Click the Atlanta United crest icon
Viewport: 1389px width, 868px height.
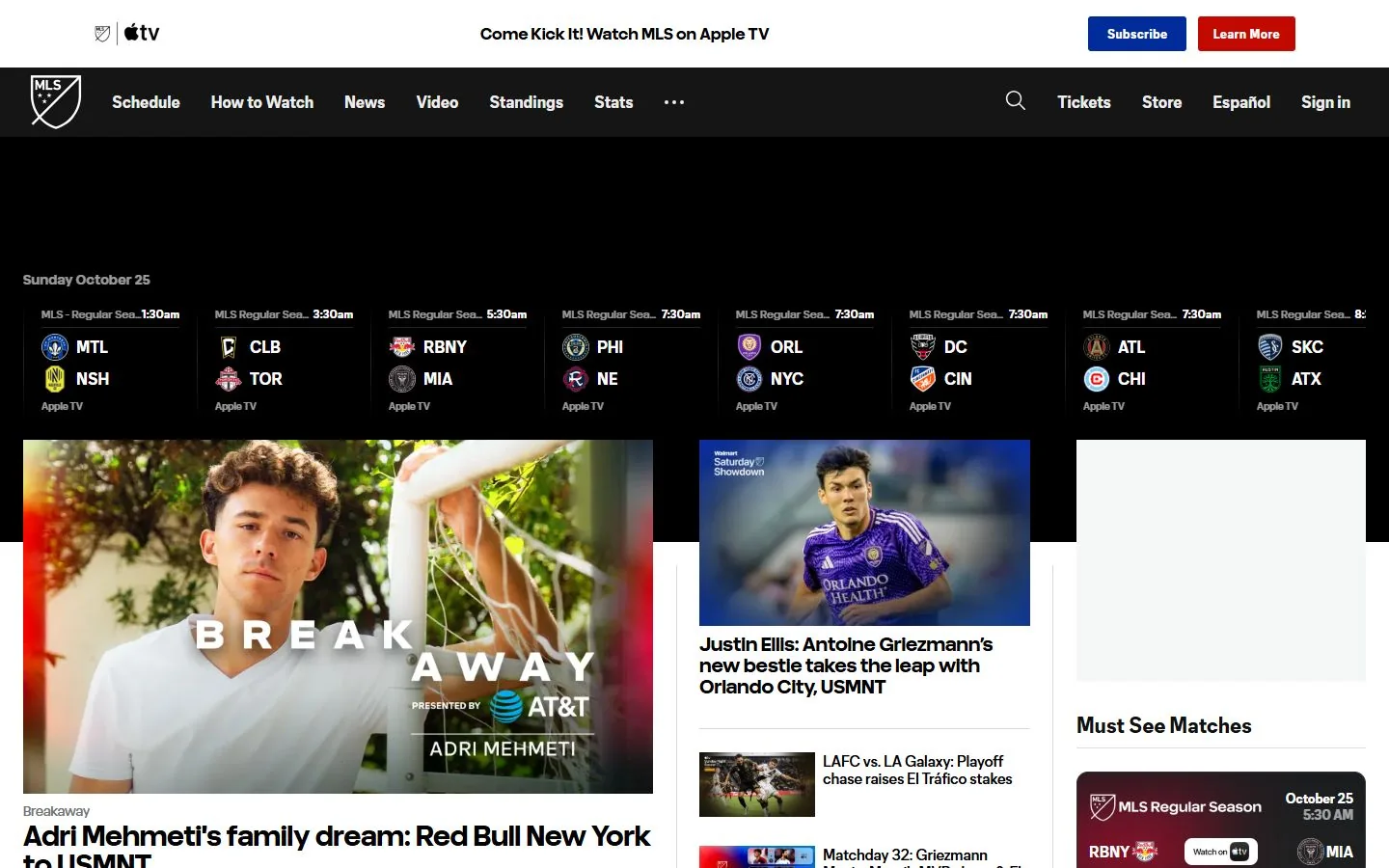tap(1097, 347)
